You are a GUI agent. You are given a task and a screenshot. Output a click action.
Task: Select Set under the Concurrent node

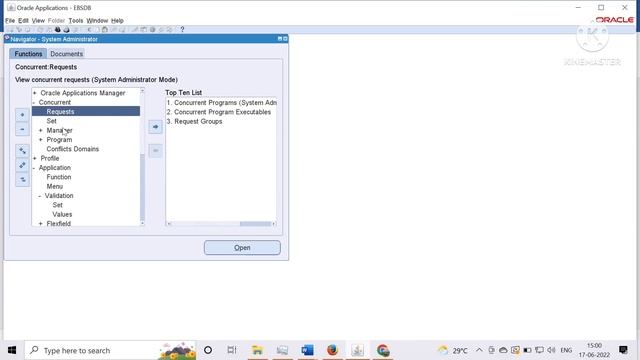(51, 121)
